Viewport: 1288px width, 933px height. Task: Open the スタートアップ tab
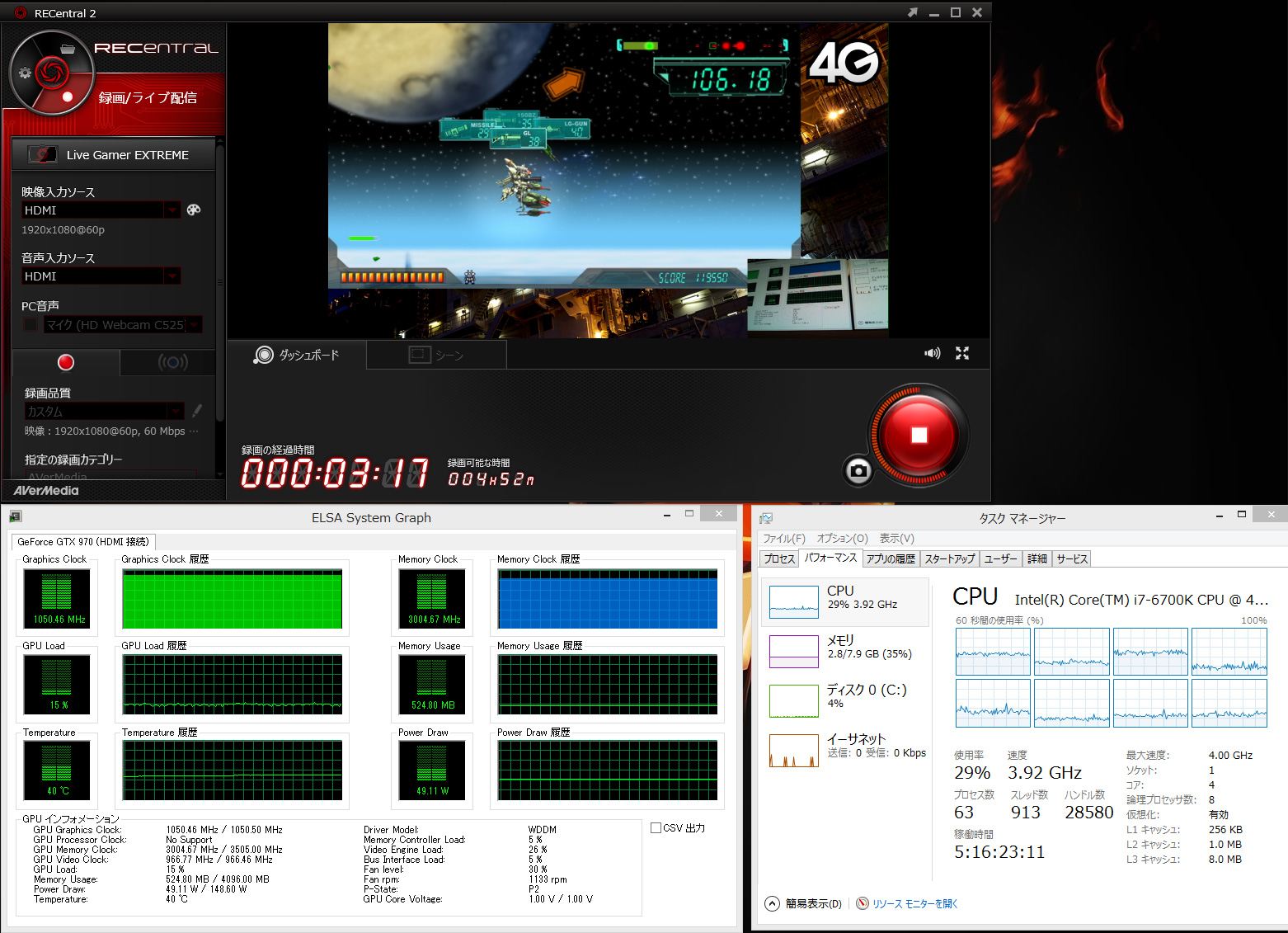tap(950, 558)
